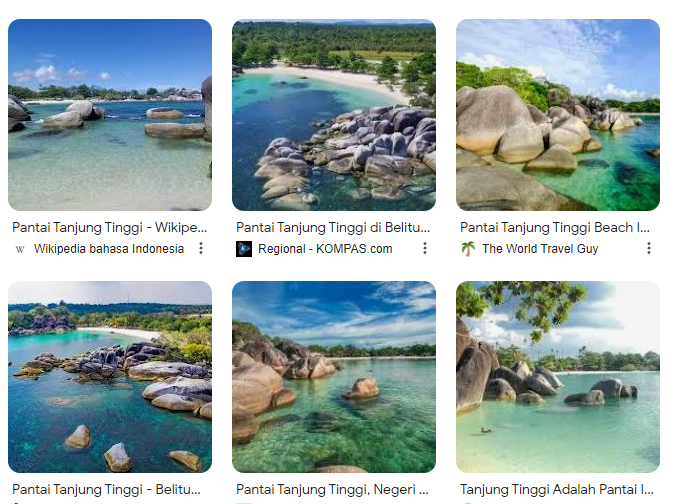Open the Wikipedia beach photo thumbnail
692x504 pixels.
tap(110, 115)
